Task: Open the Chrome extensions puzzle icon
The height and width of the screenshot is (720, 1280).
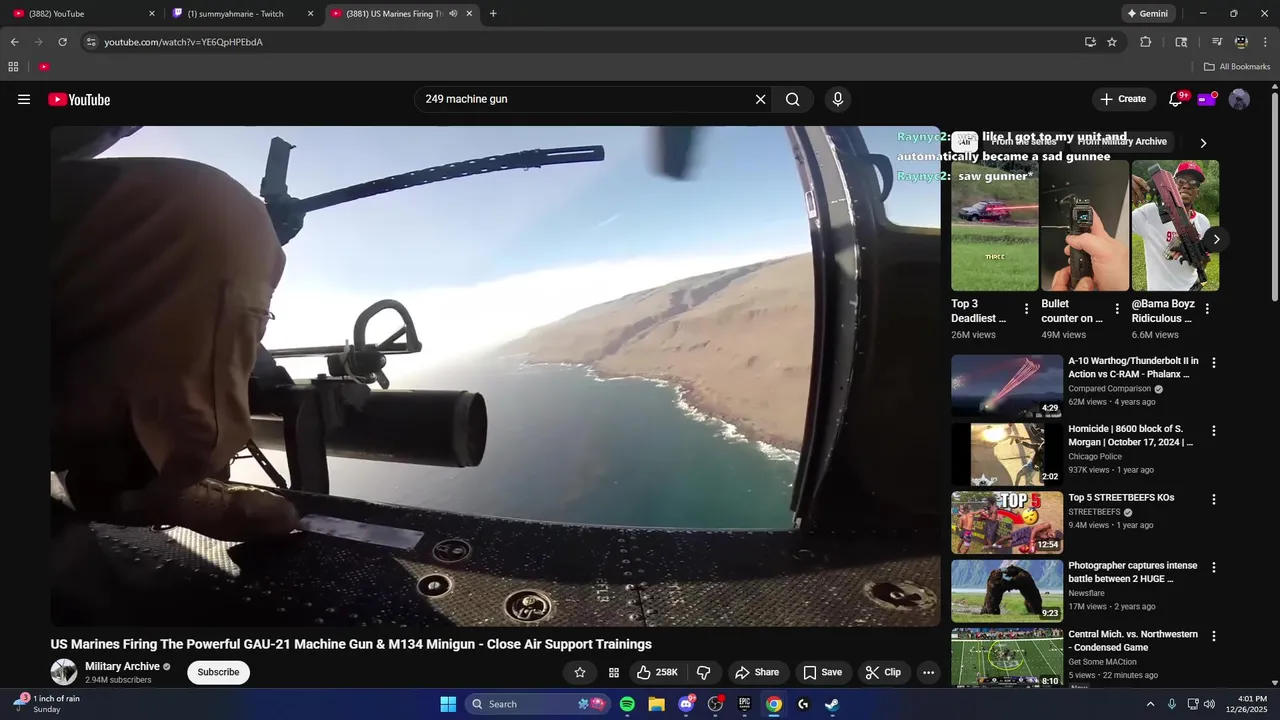Action: (x=1146, y=42)
